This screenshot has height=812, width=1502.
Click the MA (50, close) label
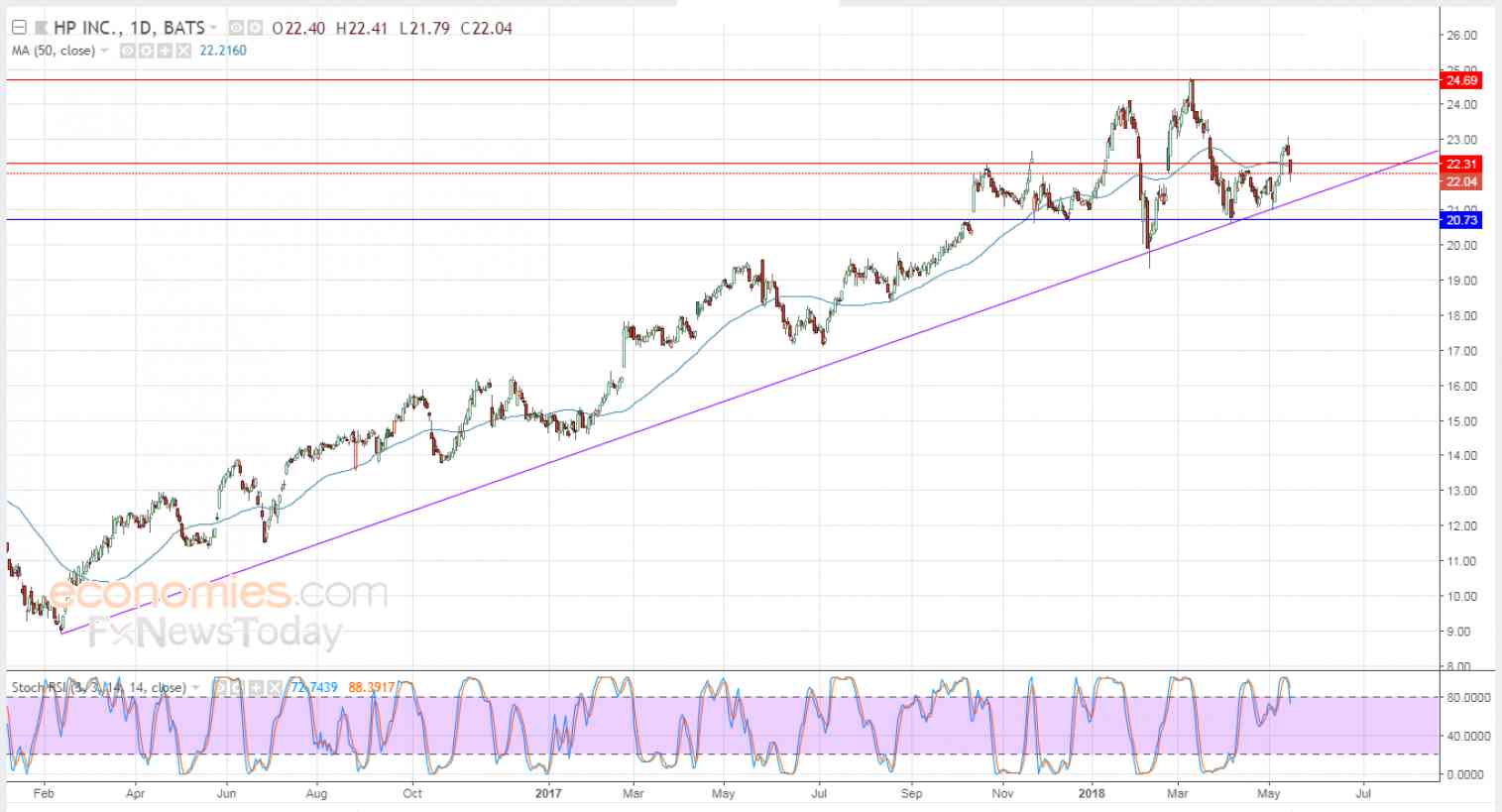(54, 51)
